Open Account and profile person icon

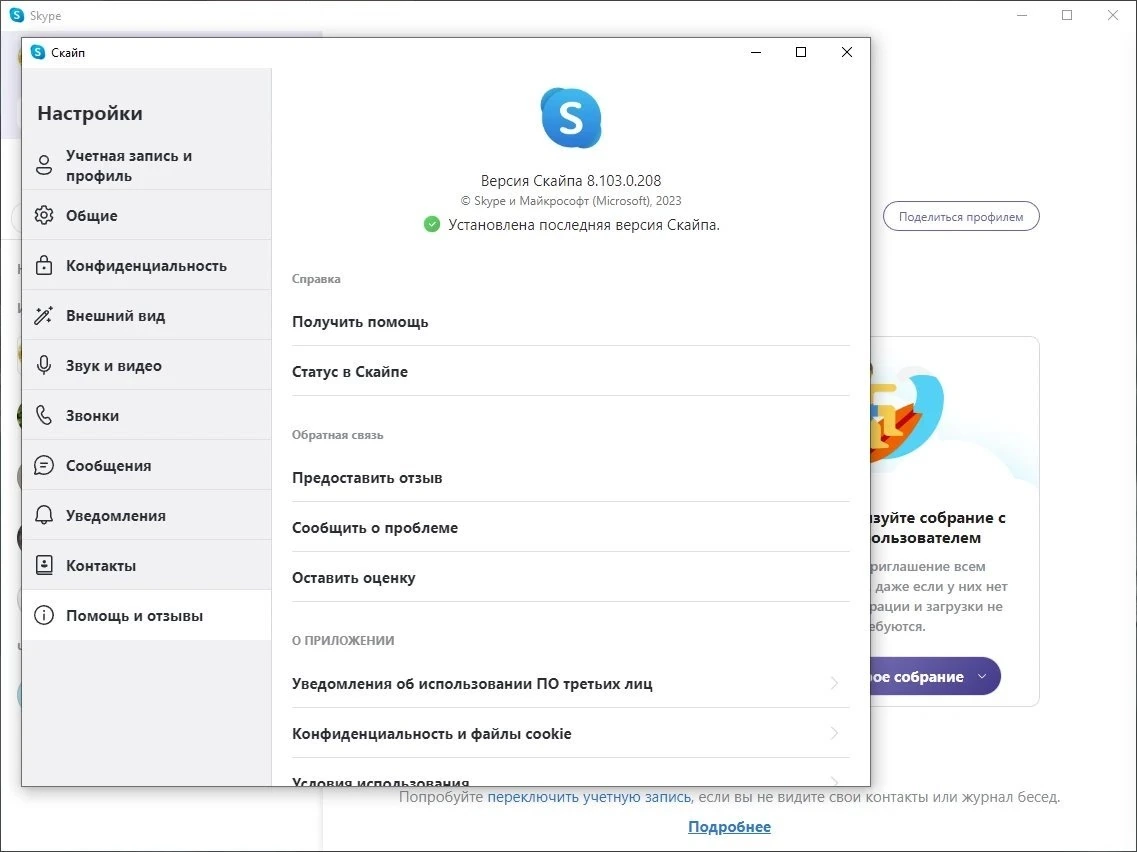click(44, 165)
